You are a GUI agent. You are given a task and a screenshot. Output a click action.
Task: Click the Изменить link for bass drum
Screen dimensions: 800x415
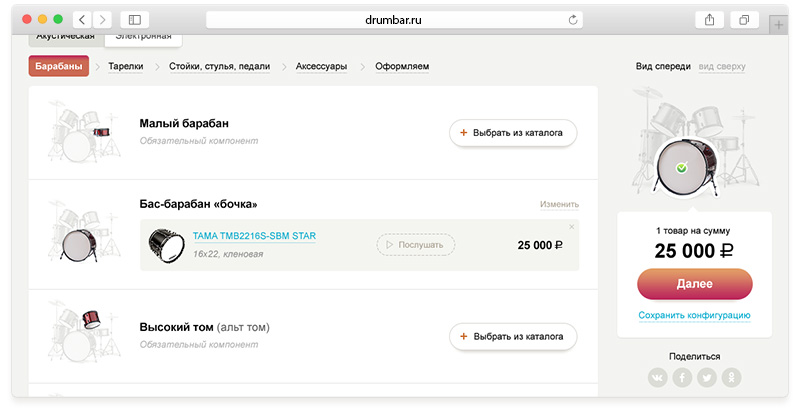(x=559, y=204)
